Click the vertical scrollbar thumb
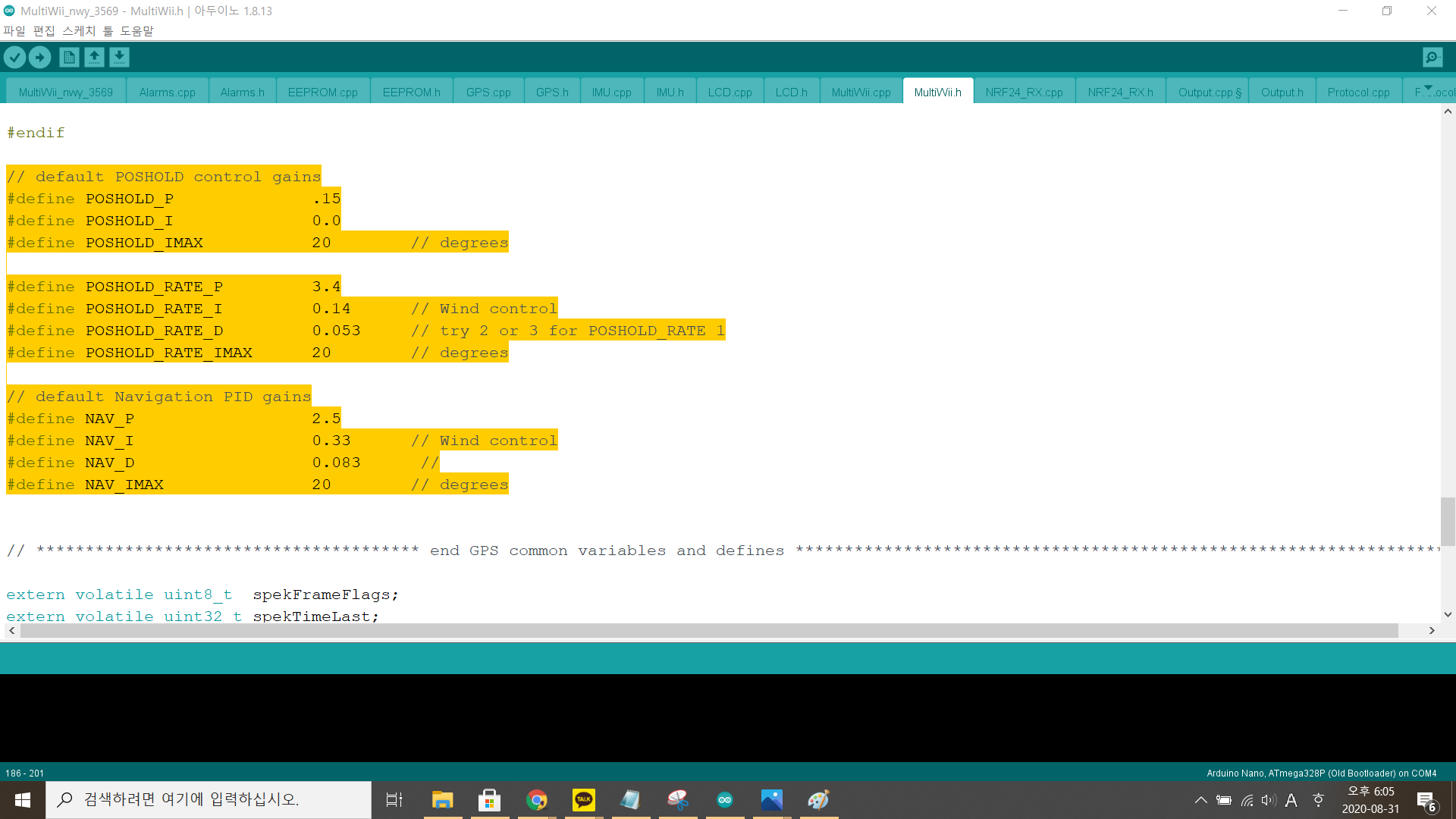Screen dimensions: 1456x819 coord(1448,522)
